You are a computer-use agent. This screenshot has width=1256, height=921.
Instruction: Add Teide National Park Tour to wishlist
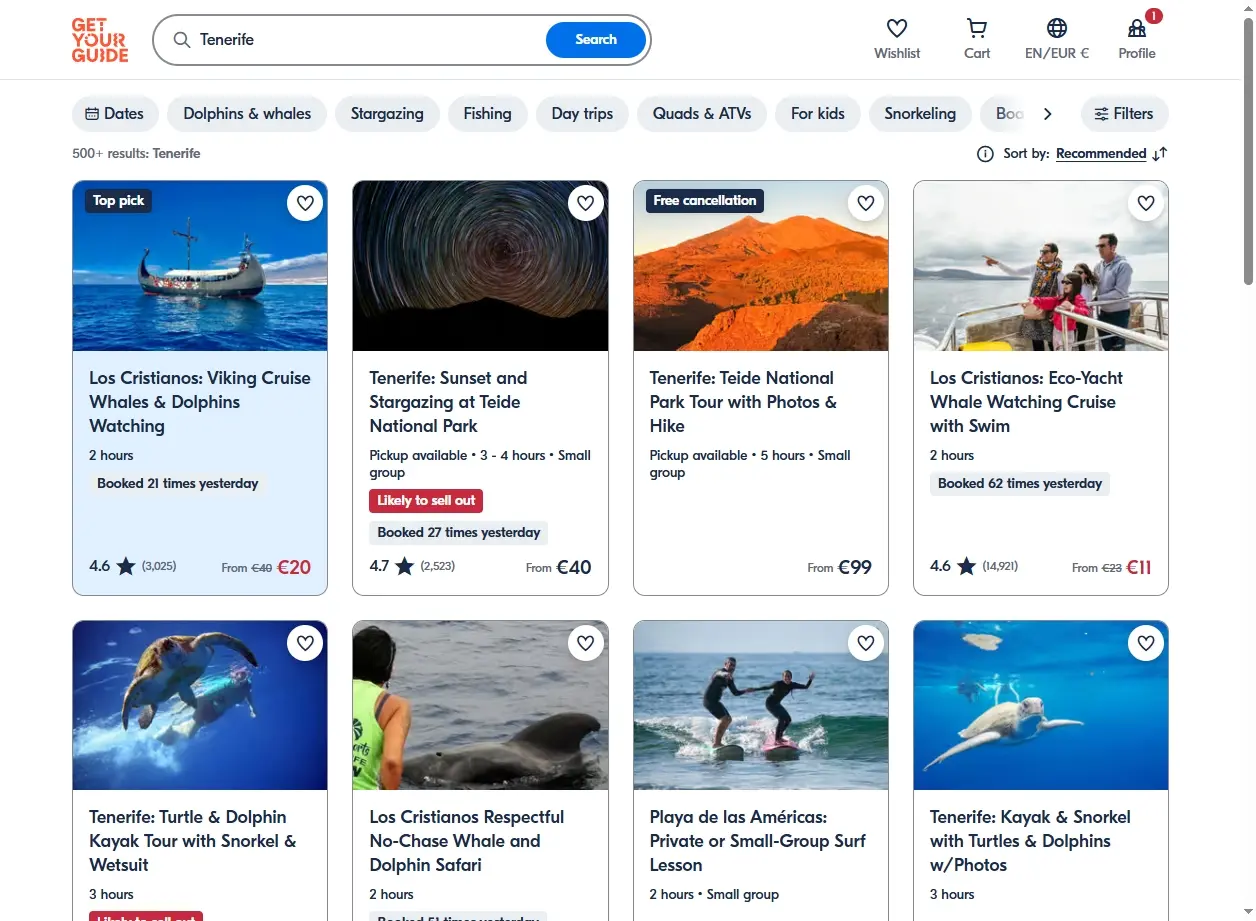[865, 204]
